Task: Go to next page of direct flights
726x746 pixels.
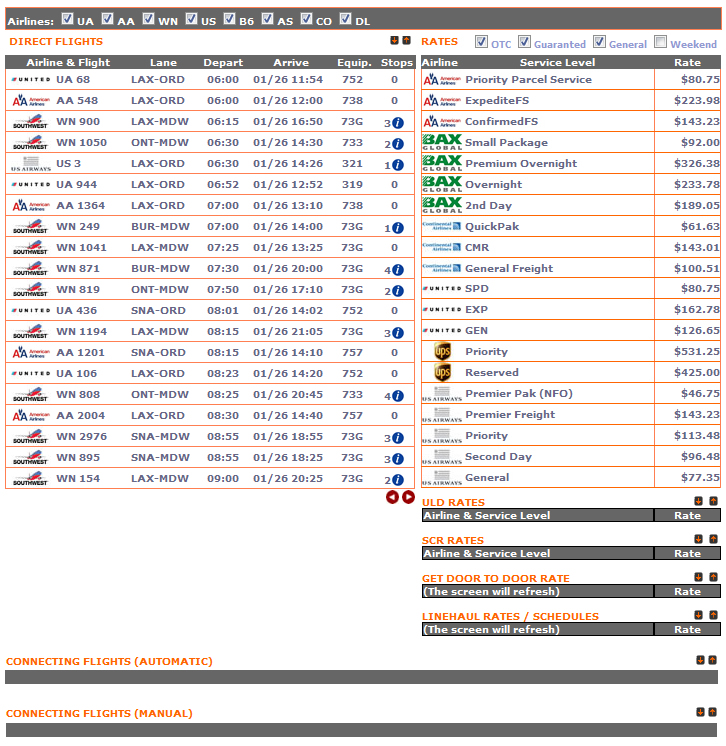Action: (408, 497)
